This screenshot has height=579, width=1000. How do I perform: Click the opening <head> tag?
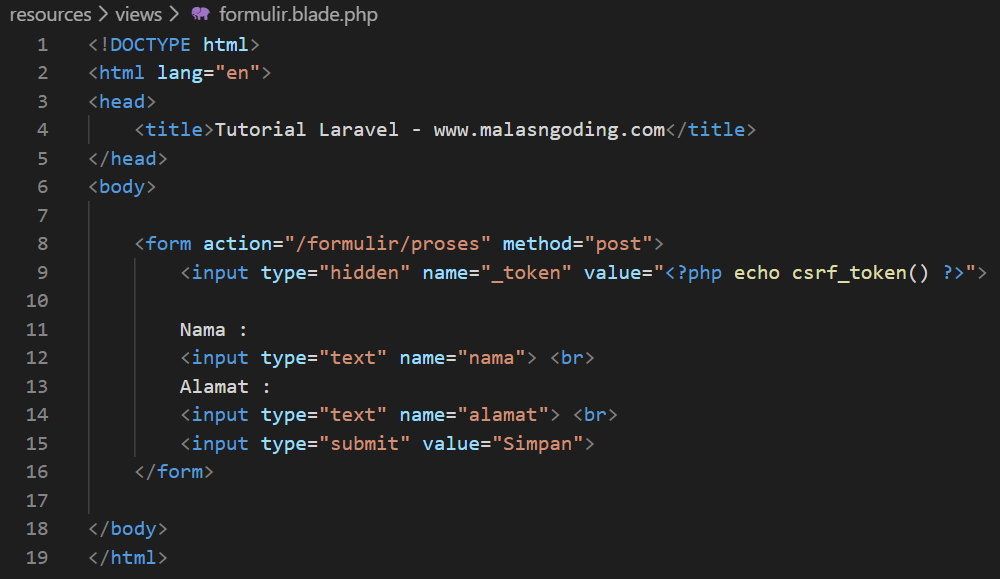pyautogui.click(x=122, y=101)
